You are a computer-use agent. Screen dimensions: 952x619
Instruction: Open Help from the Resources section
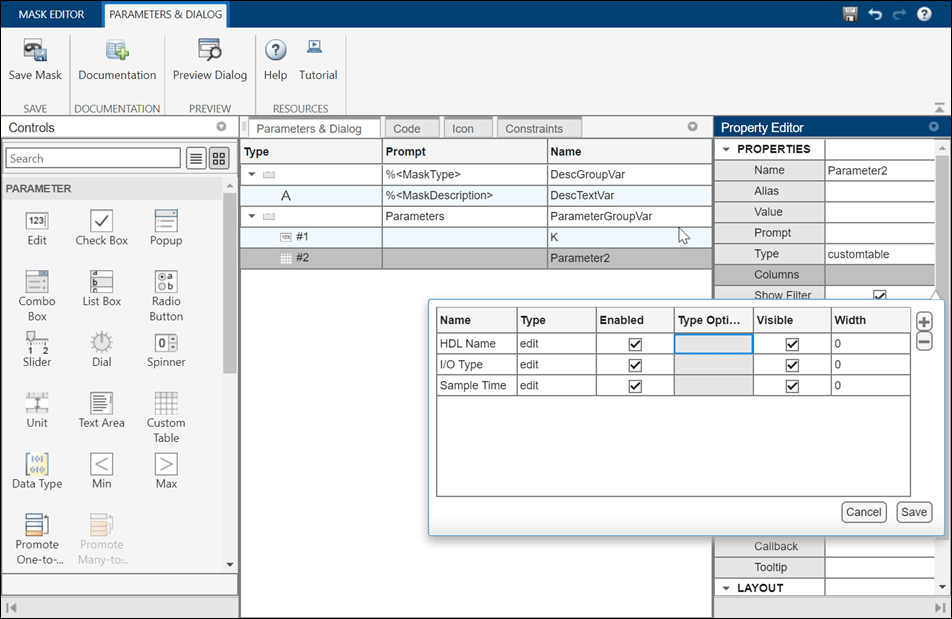click(x=275, y=59)
